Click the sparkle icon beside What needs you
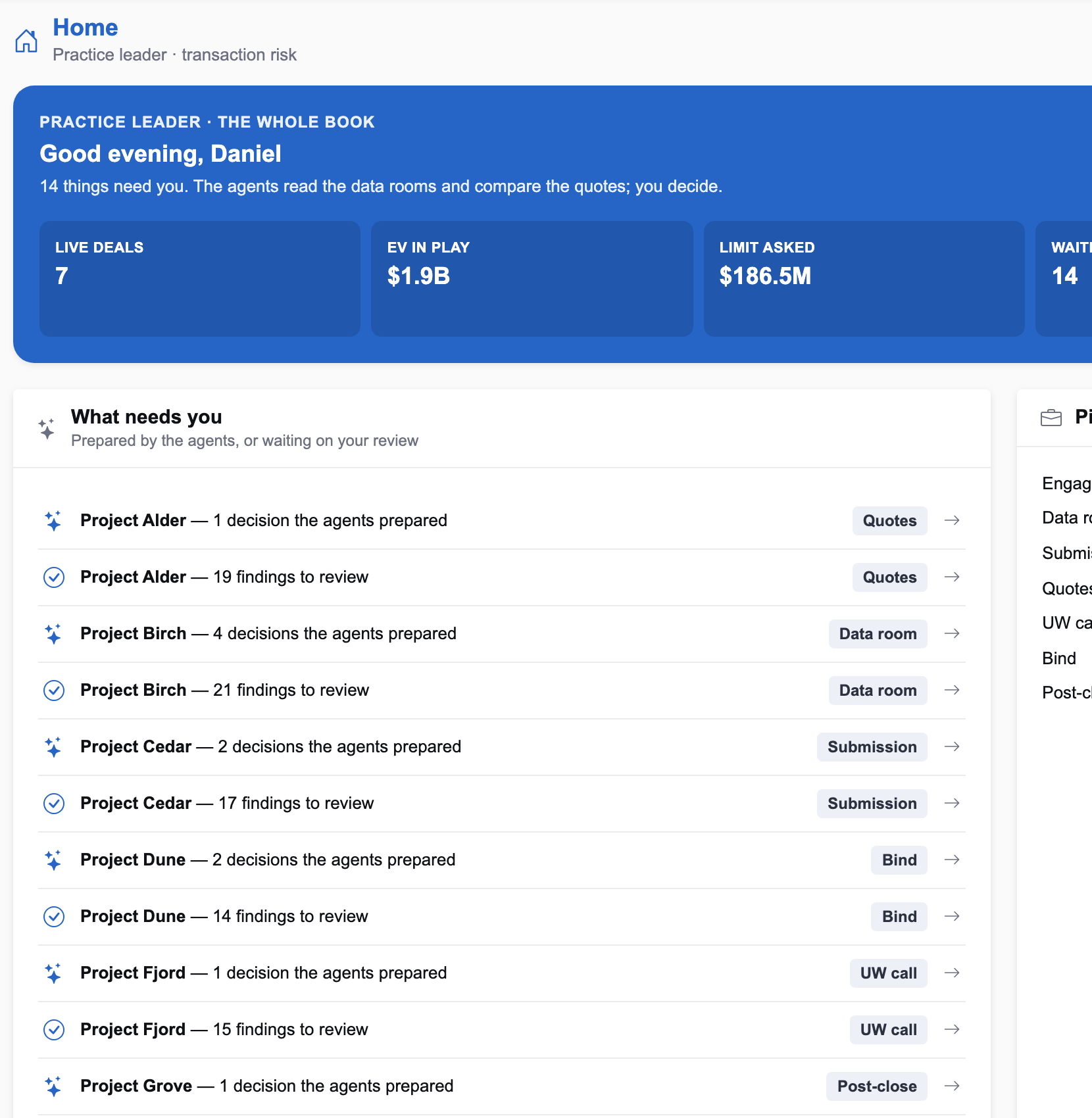 point(47,429)
